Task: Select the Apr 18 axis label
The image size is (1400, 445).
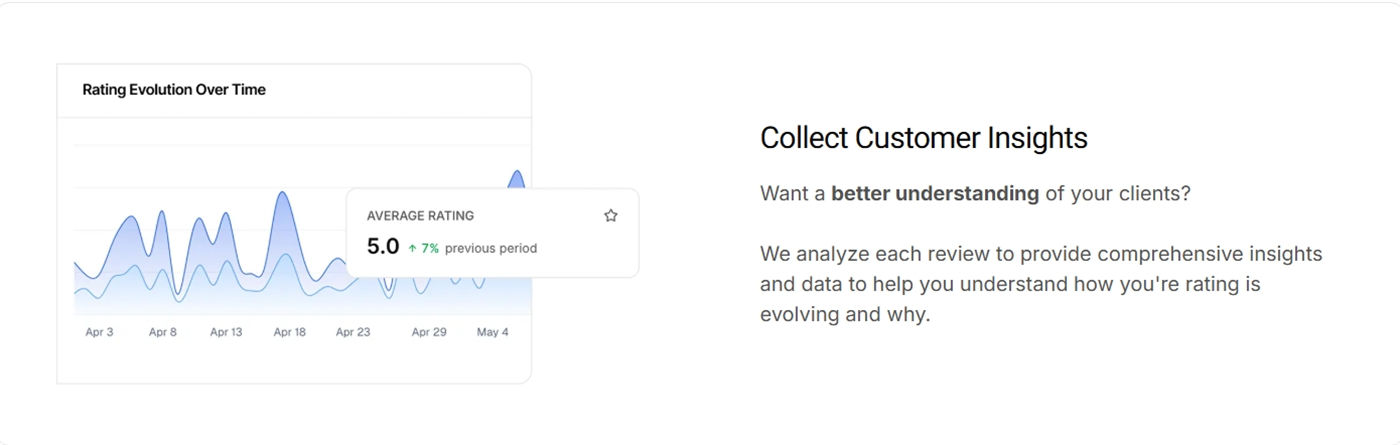Action: [290, 332]
